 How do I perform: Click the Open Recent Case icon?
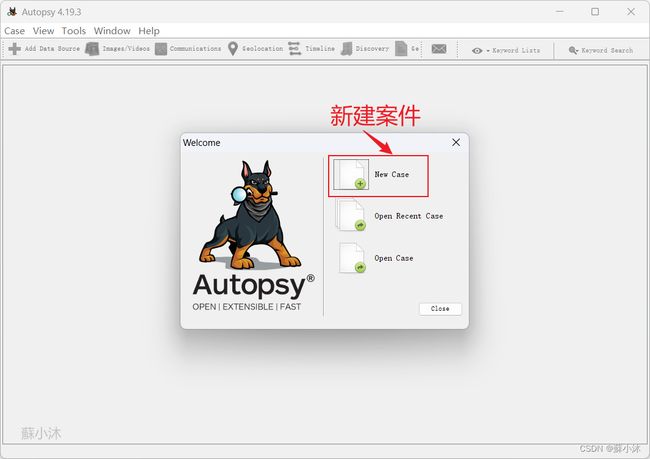pos(351,215)
